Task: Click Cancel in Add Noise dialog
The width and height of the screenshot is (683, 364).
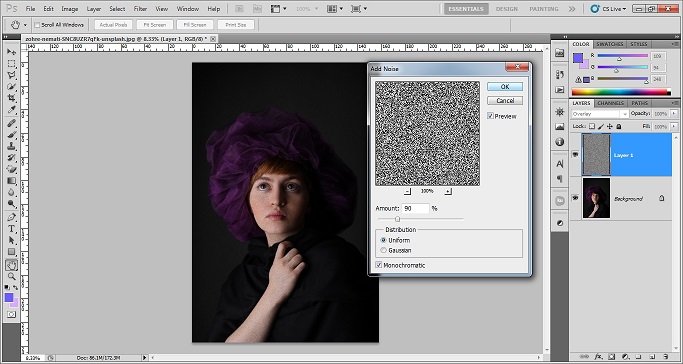Action: [505, 101]
